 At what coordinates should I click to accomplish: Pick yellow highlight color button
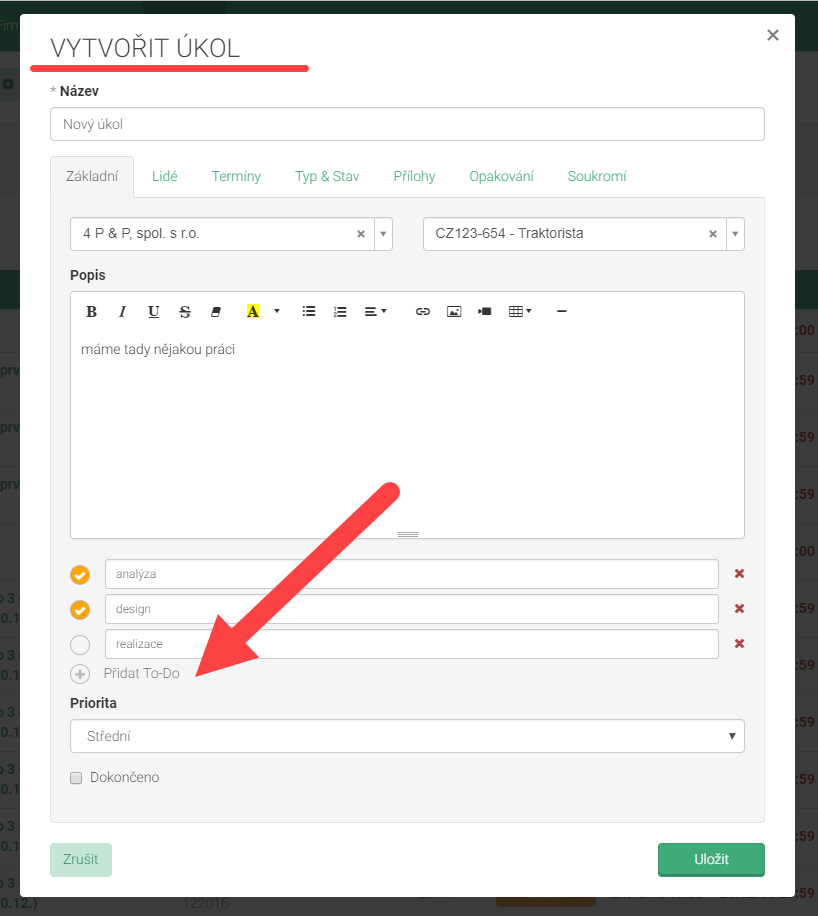[x=252, y=312]
